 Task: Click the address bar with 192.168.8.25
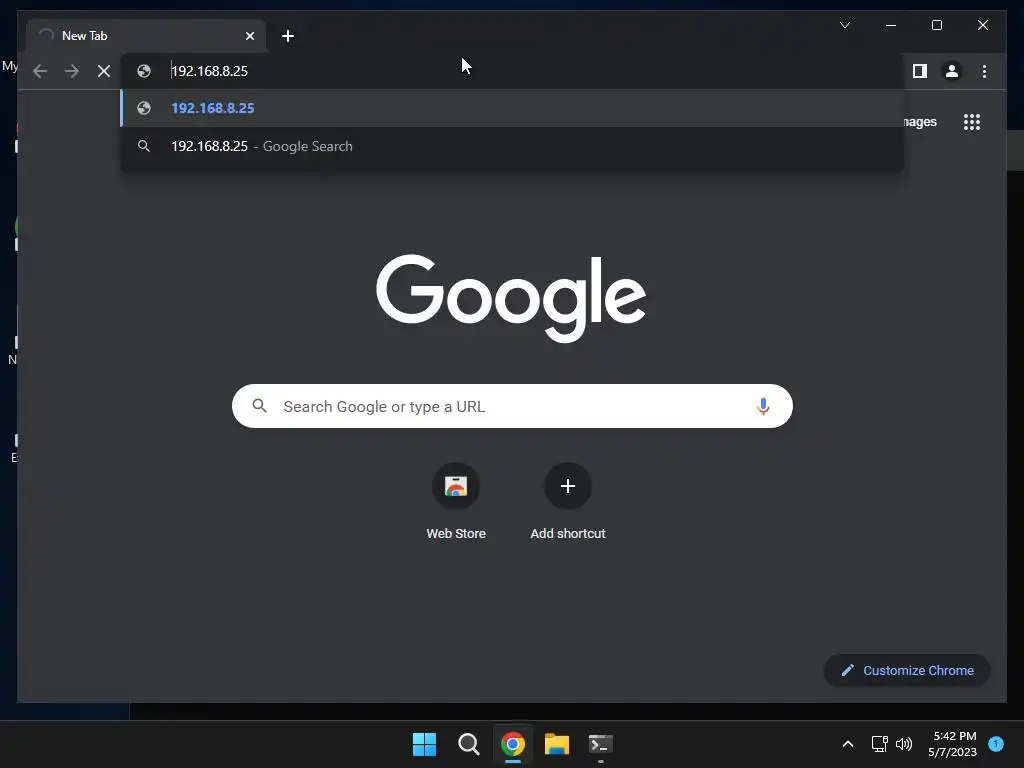point(513,71)
